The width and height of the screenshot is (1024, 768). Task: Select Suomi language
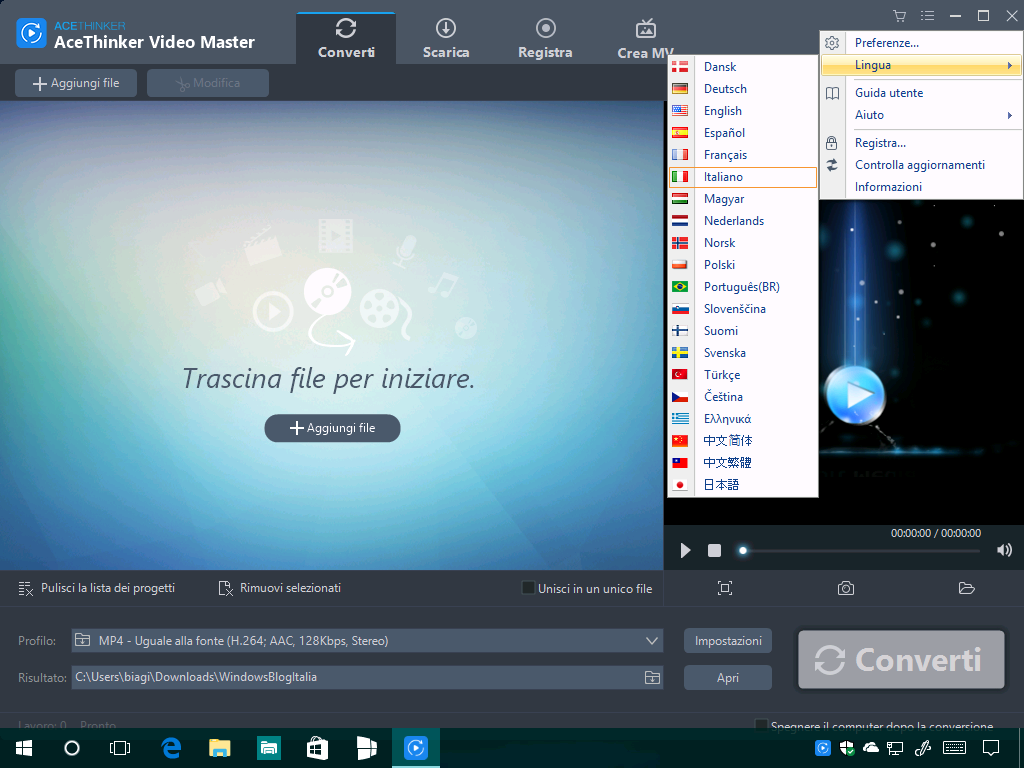point(743,330)
